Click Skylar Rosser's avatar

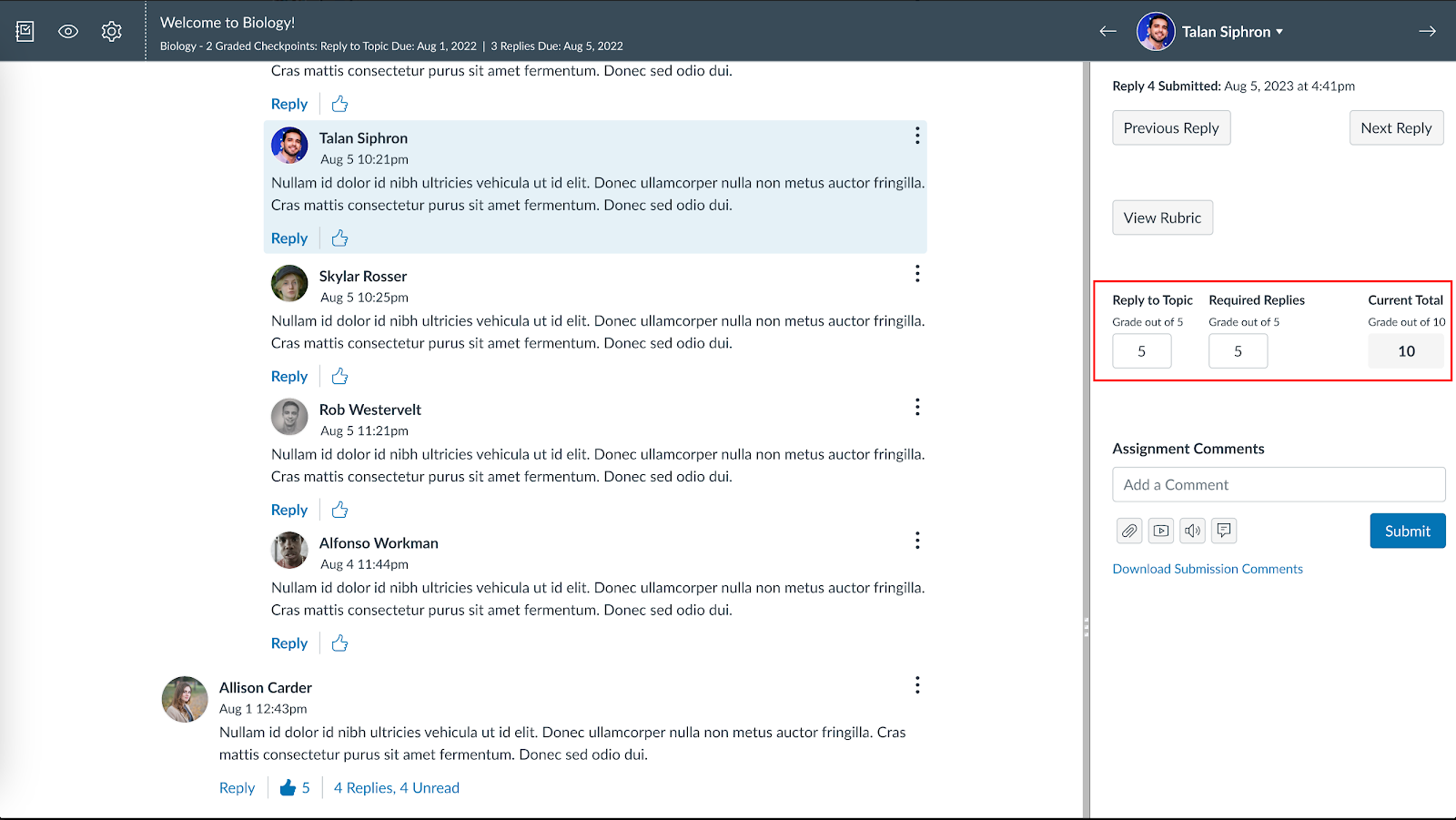[x=289, y=283]
